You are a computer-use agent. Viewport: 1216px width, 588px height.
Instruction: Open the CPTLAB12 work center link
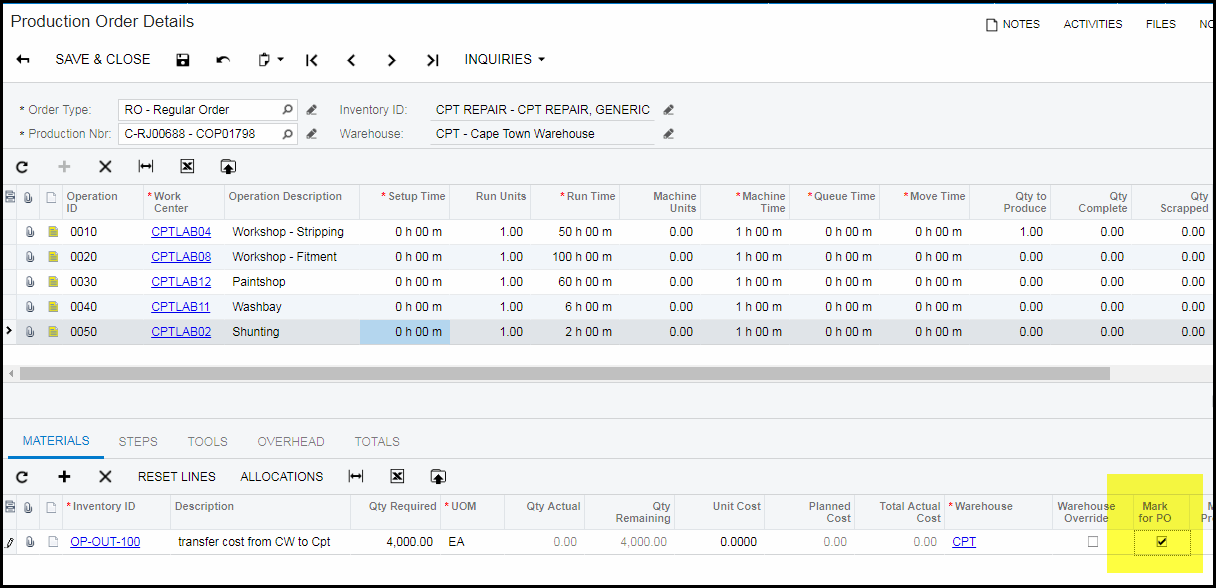[x=181, y=282]
